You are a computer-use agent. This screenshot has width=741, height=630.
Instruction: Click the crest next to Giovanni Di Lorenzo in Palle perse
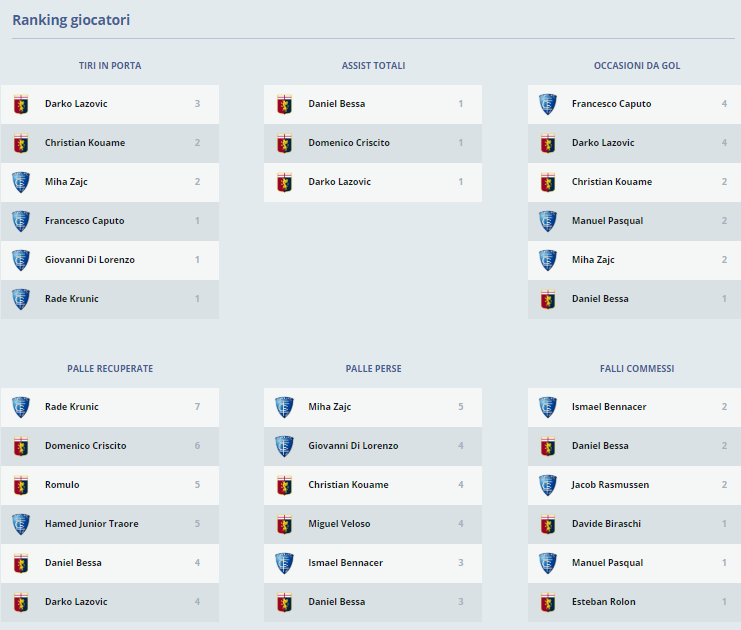(284, 446)
